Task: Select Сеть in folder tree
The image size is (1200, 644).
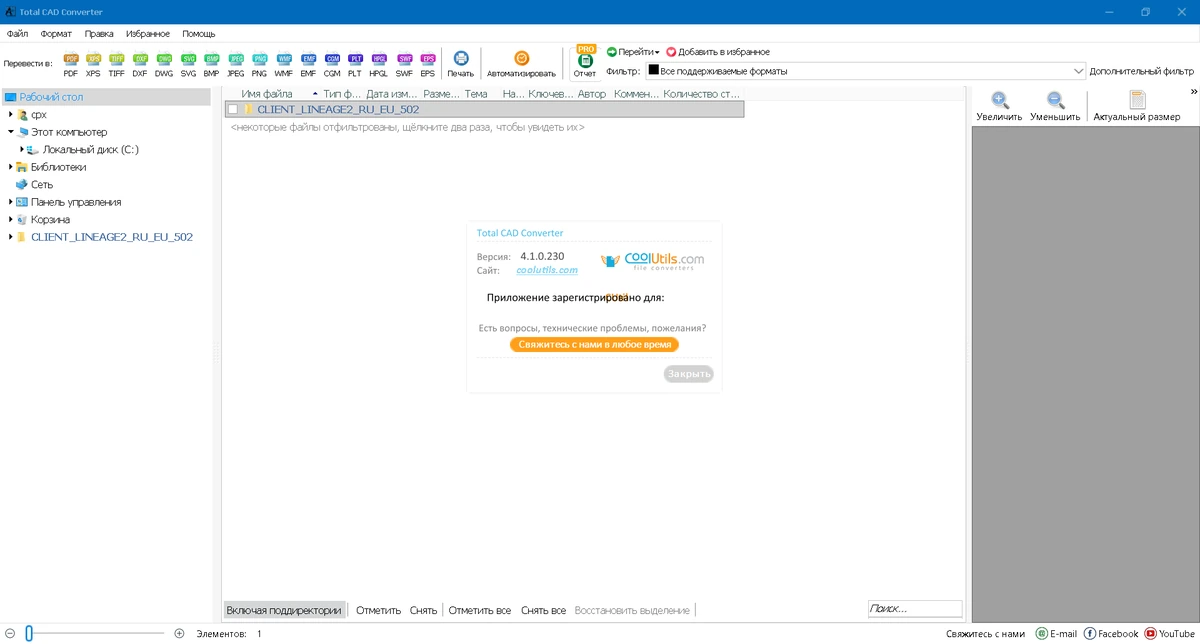Action: pyautogui.click(x=42, y=184)
